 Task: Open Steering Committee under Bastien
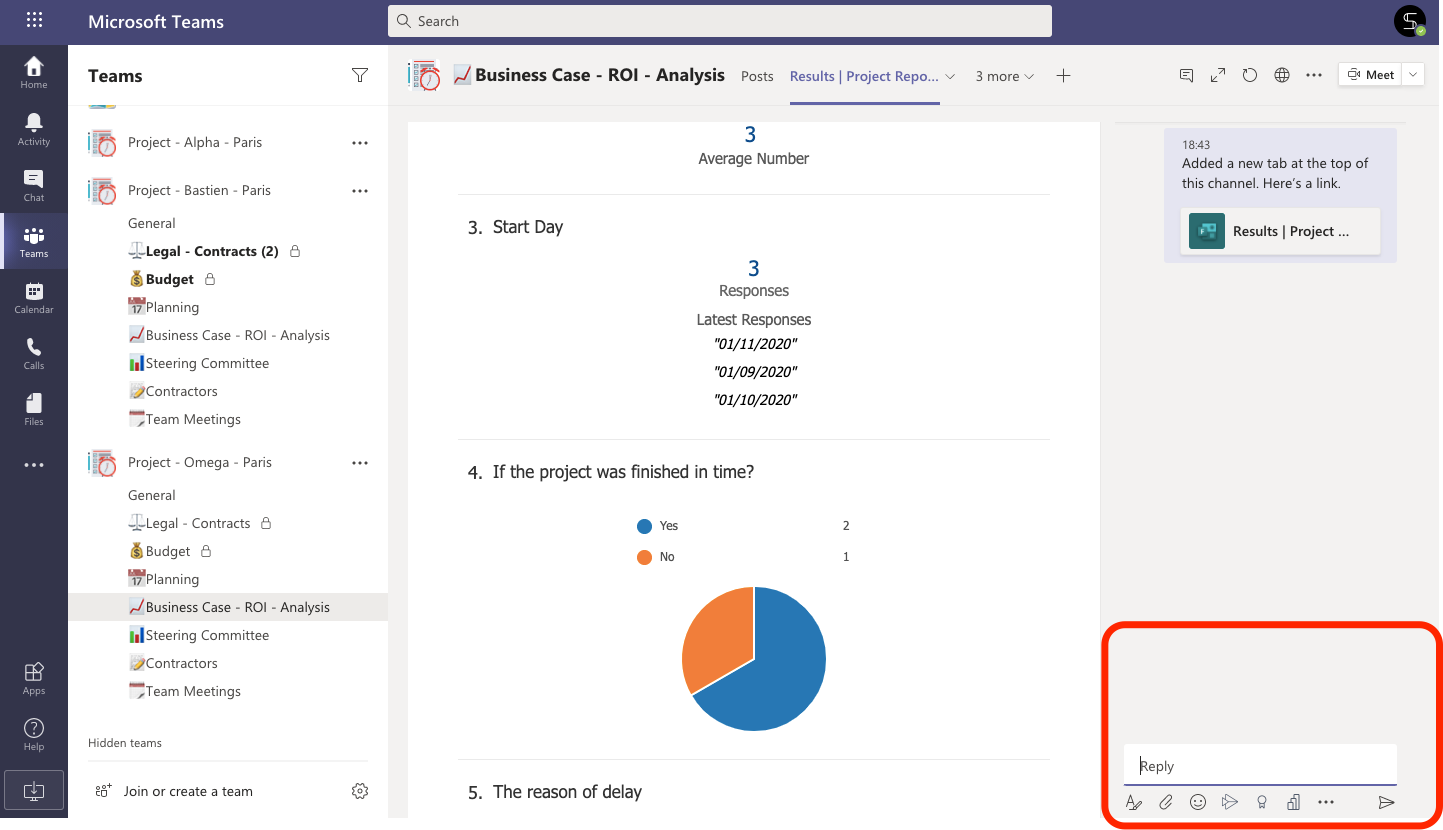coord(199,363)
